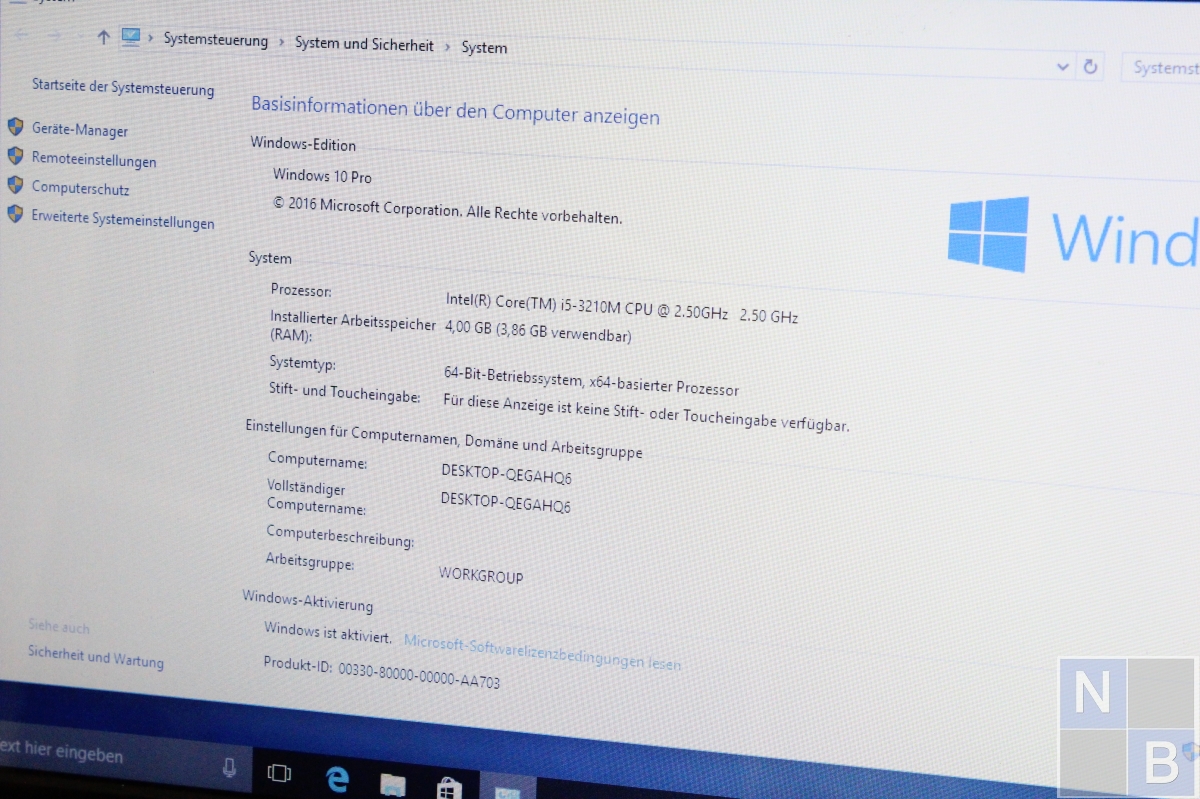
Task: Select the System und Sicherheit breadcrumb
Action: point(364,44)
